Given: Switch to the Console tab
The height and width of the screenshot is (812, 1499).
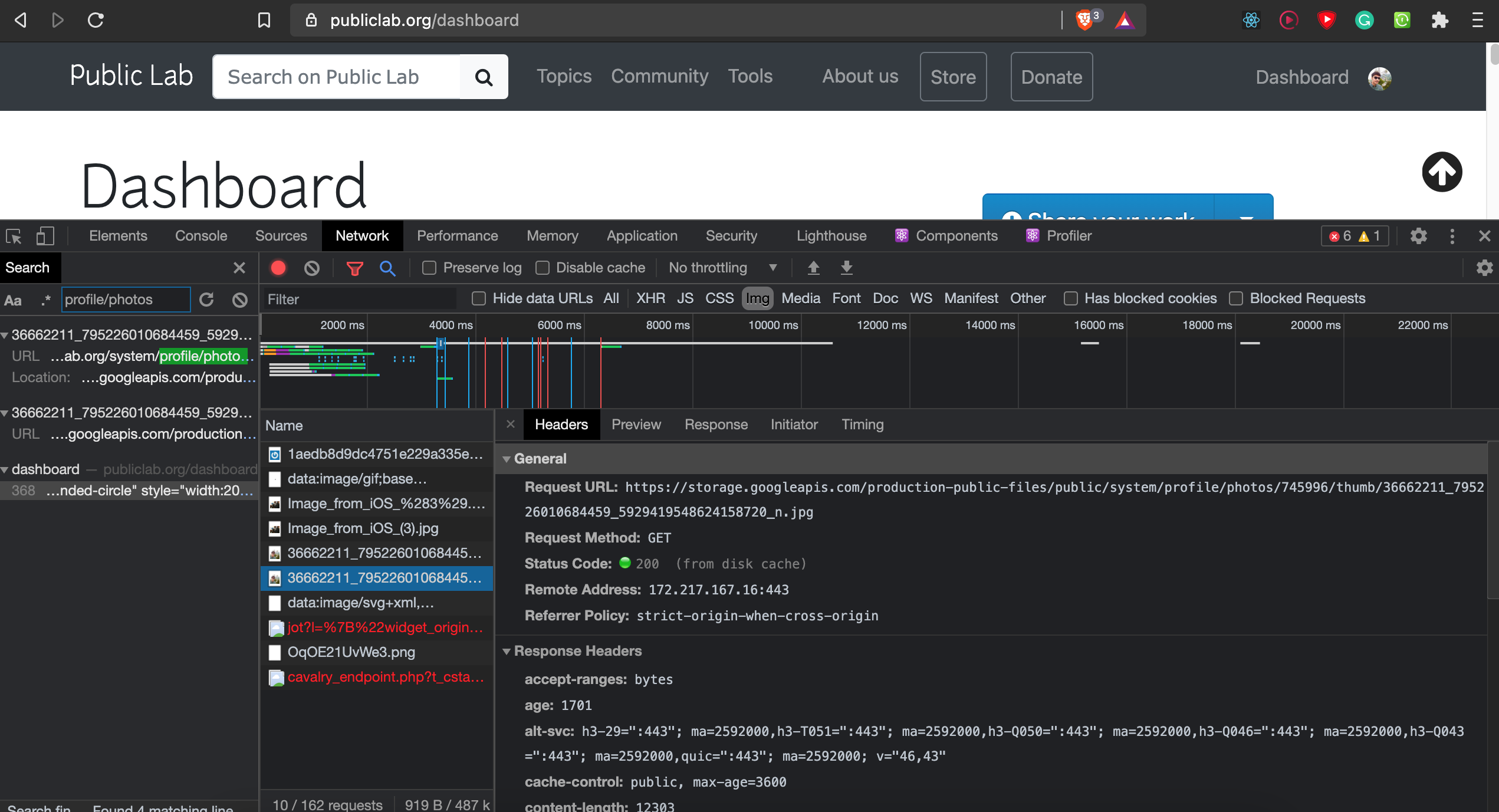Looking at the screenshot, I should [200, 236].
